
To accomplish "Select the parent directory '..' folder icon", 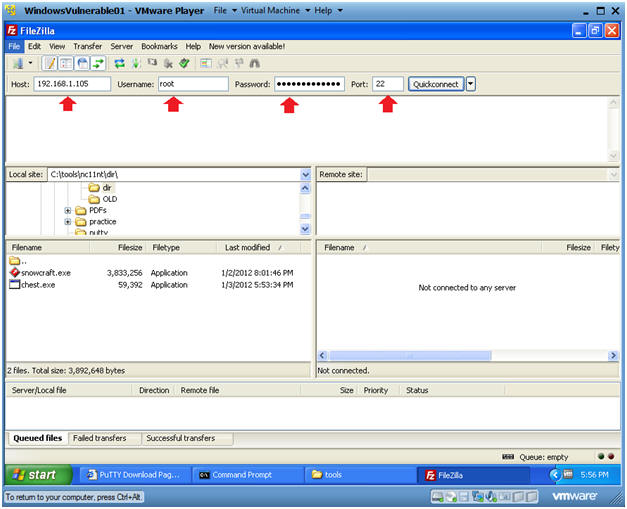I will click(x=15, y=261).
